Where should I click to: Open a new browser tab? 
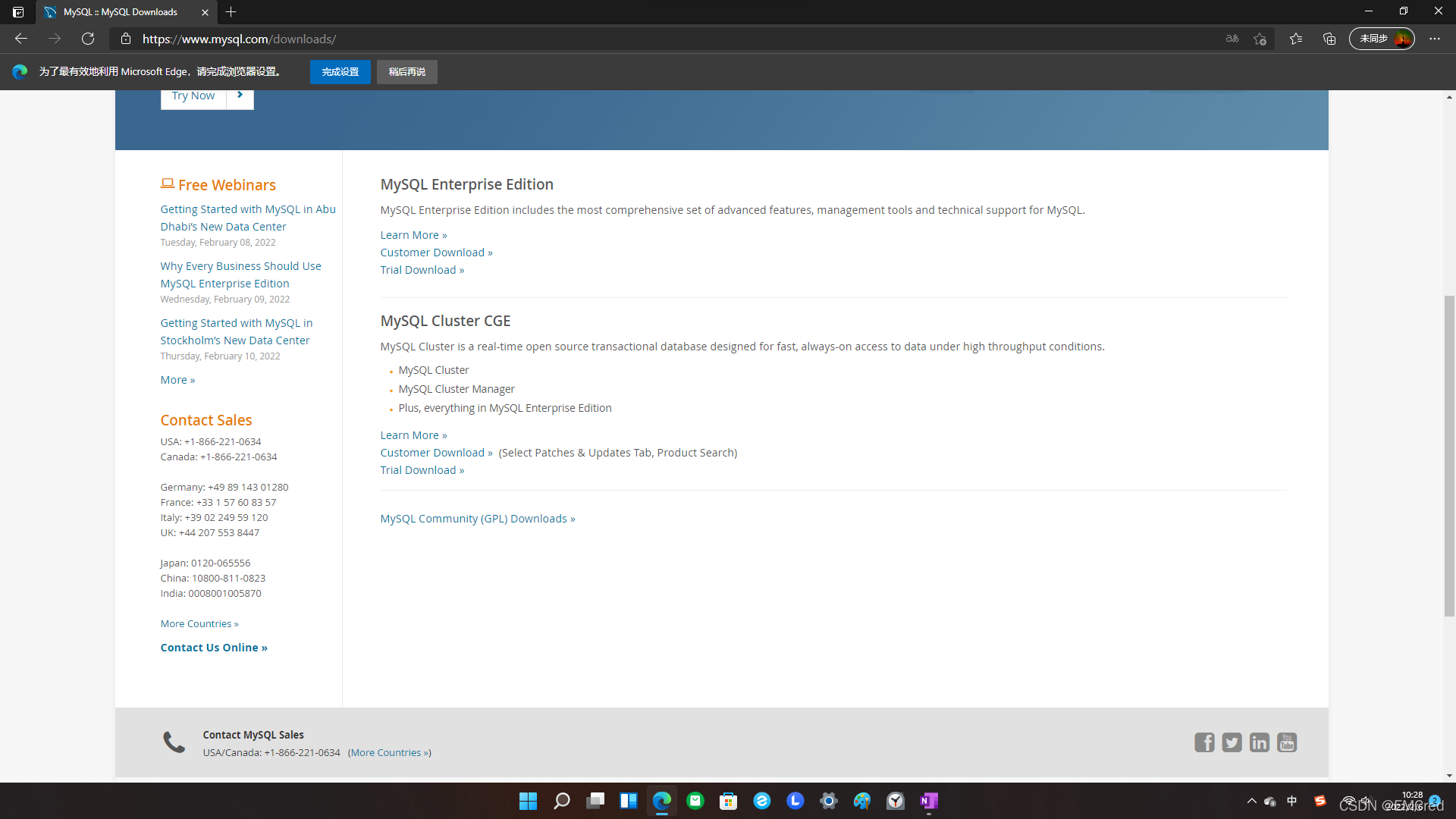(231, 12)
